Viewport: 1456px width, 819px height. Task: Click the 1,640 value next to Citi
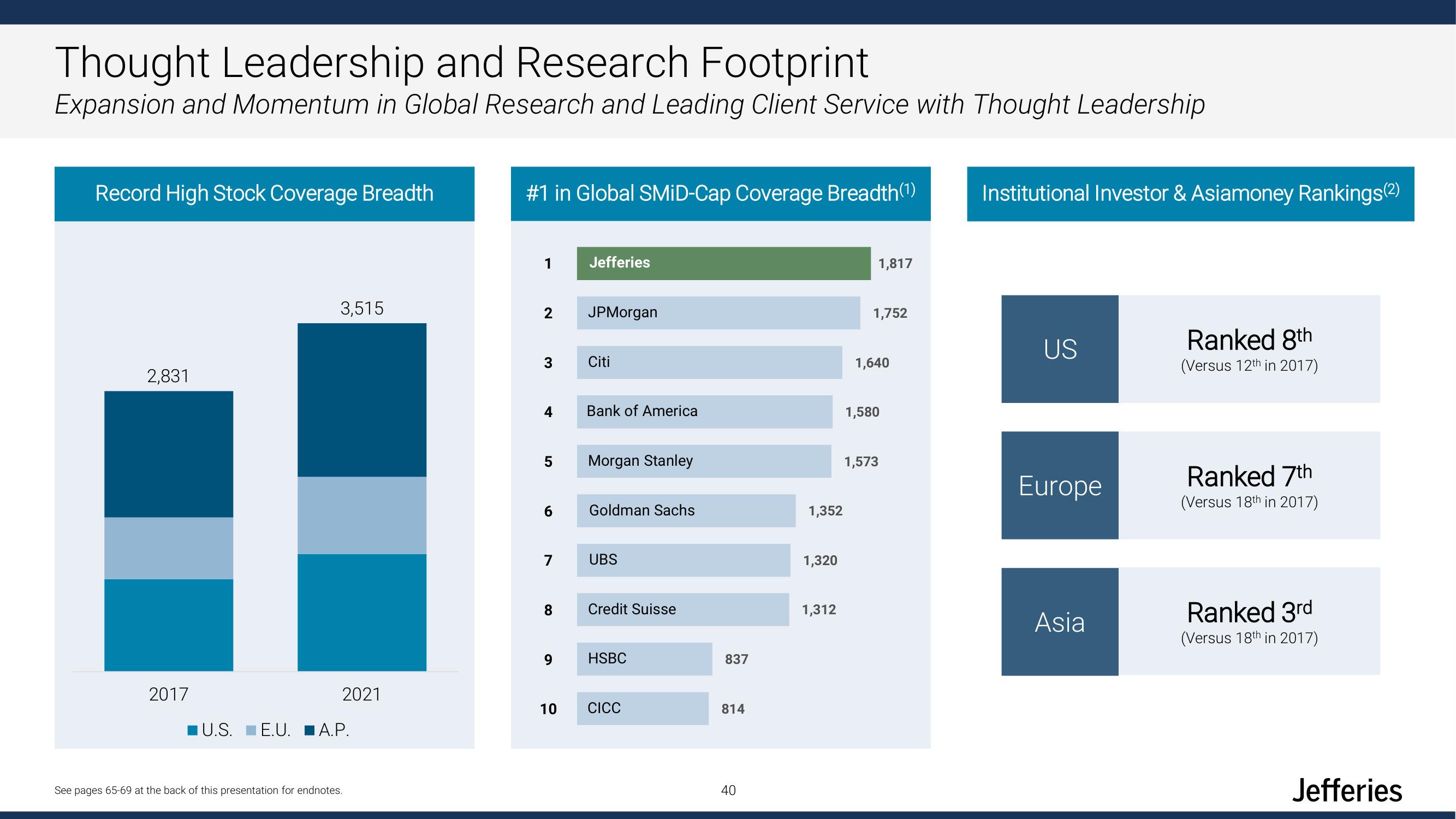tap(871, 363)
